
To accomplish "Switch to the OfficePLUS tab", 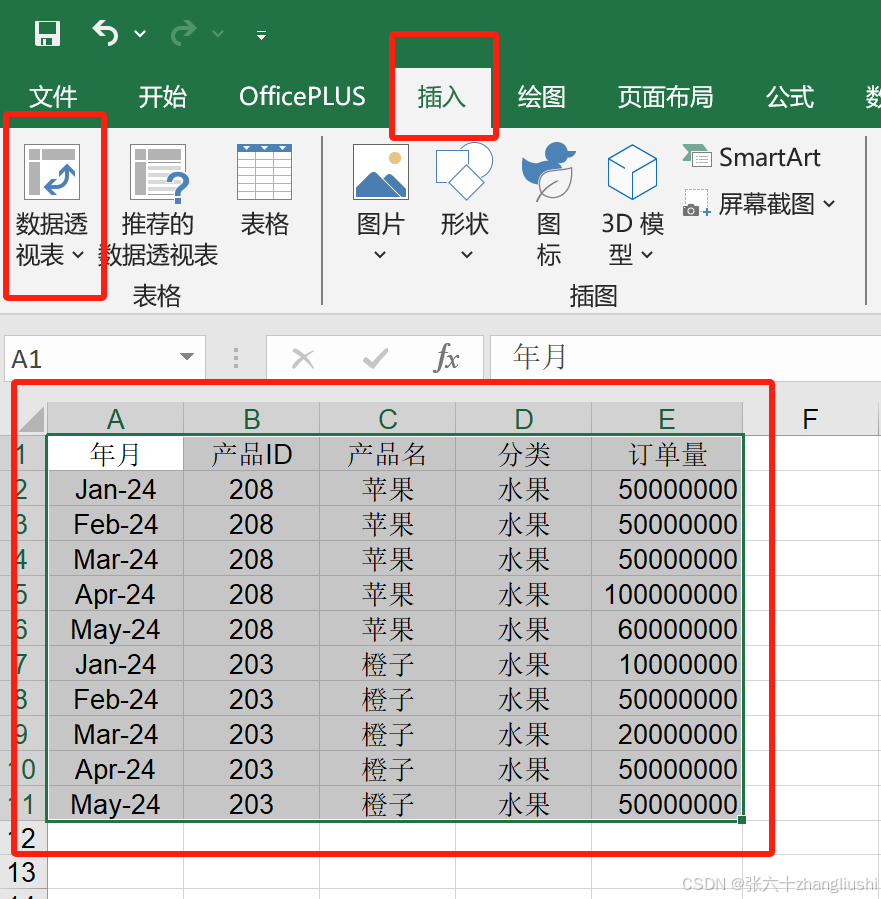I will [302, 96].
